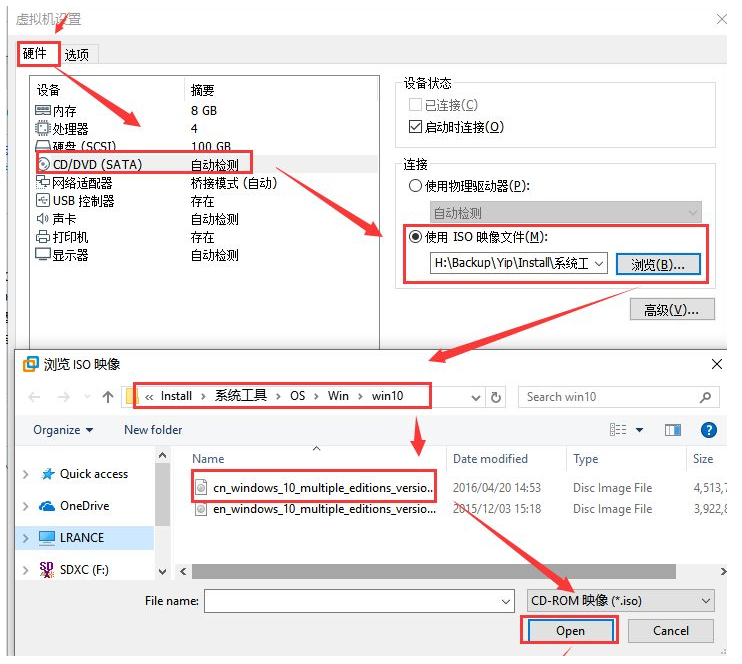Click the up-folder arrow in browse dialog

[108, 397]
